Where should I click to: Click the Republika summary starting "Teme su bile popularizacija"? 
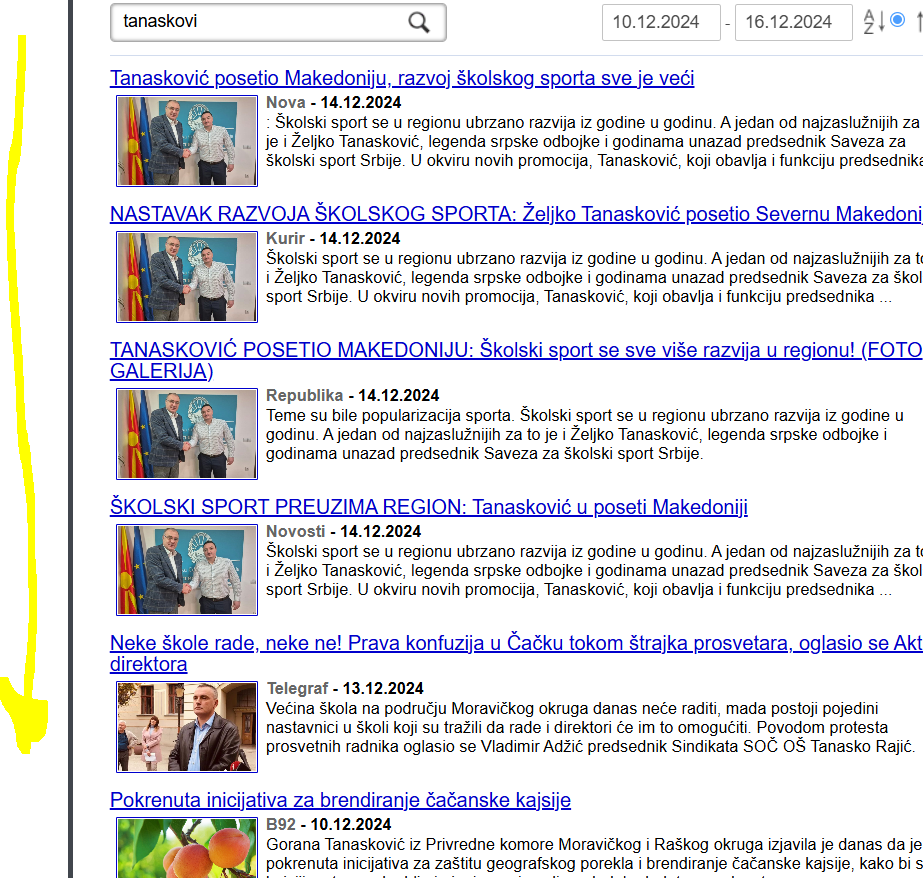(x=585, y=434)
